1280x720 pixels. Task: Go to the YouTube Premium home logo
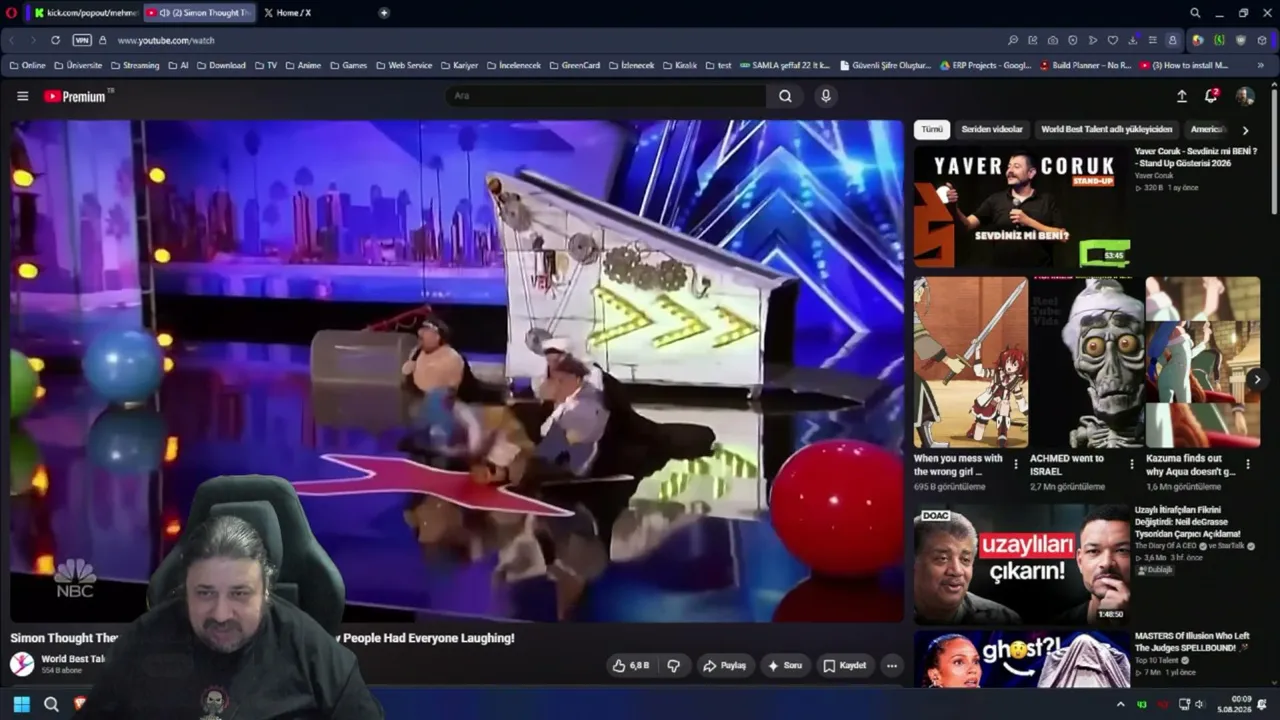(79, 96)
